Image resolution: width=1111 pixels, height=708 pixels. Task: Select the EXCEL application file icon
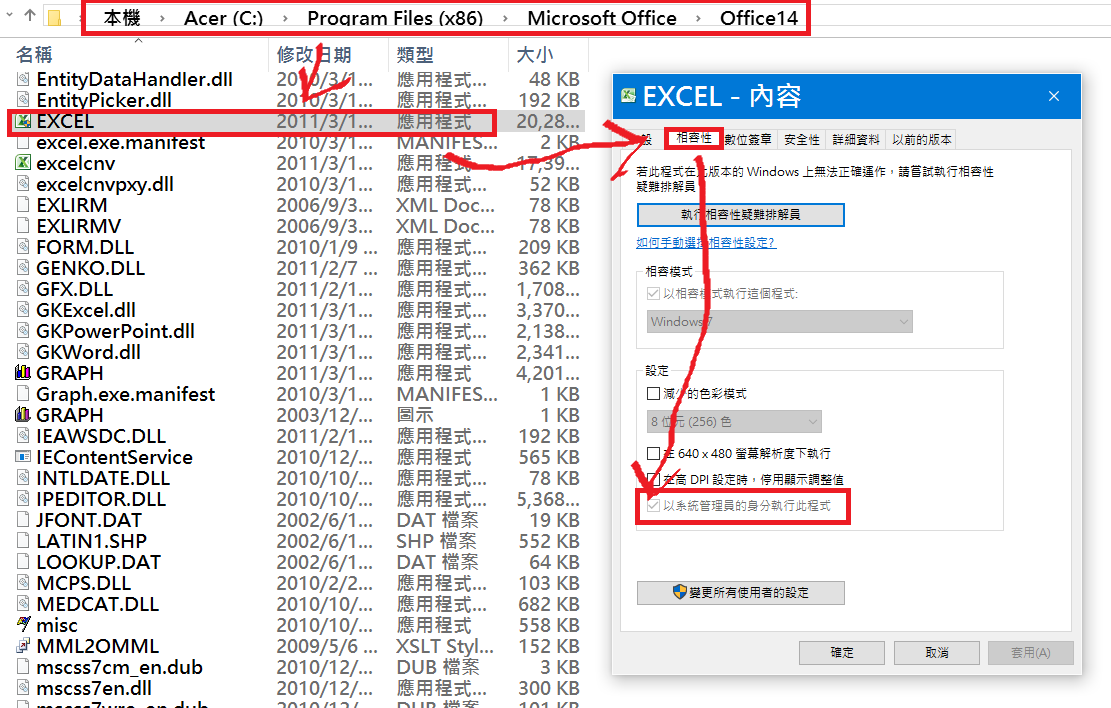click(23, 121)
